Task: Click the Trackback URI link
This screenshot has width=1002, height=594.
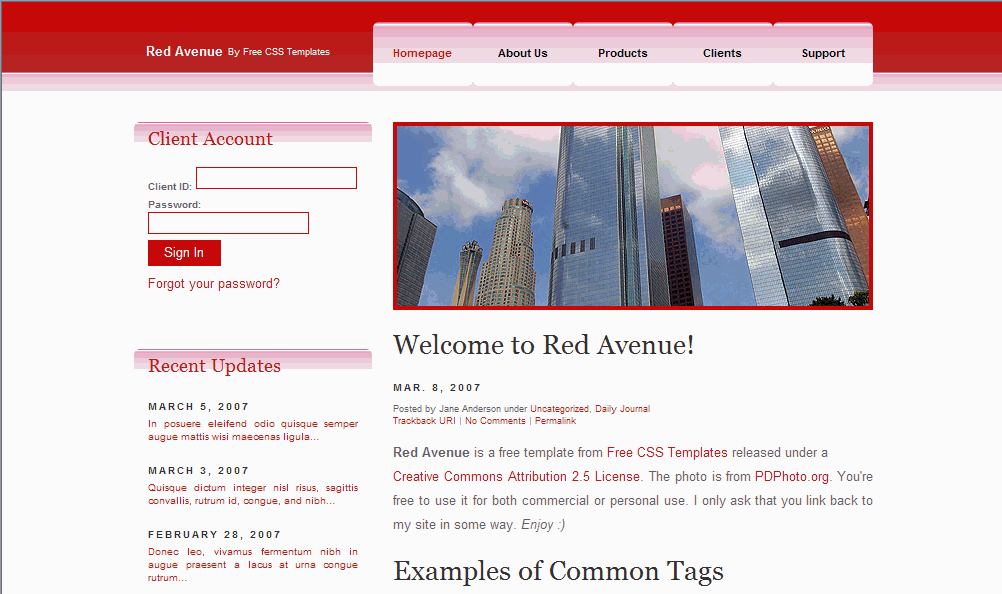Action: tap(424, 421)
